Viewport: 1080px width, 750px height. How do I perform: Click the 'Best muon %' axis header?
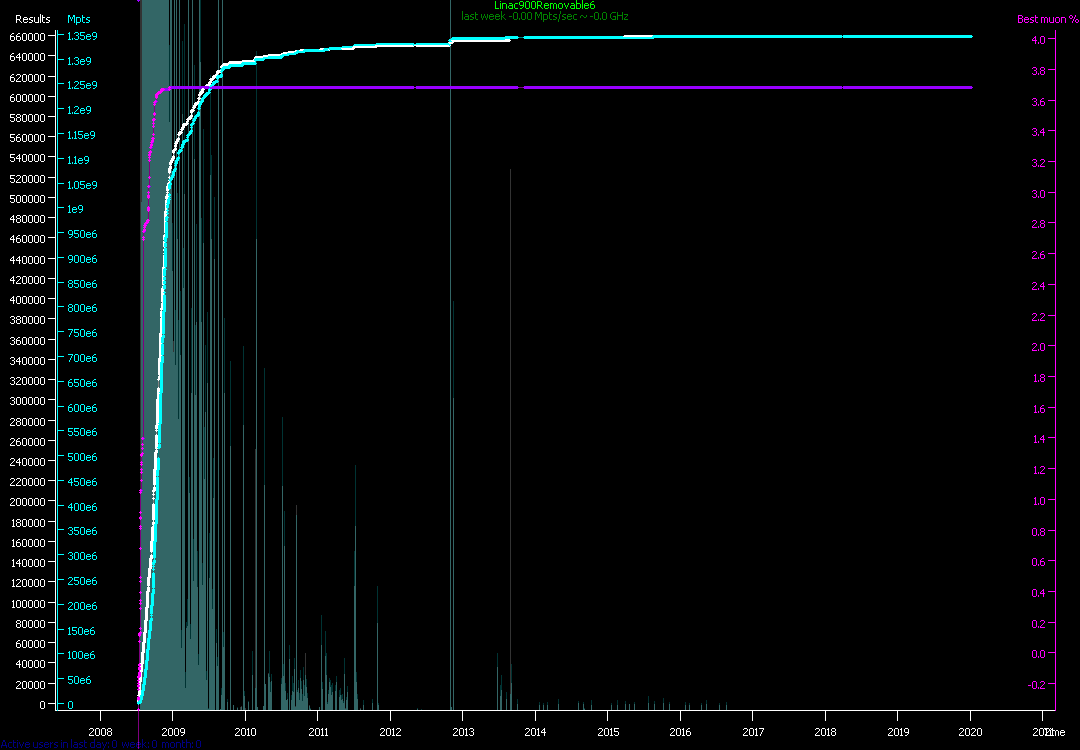click(1041, 19)
